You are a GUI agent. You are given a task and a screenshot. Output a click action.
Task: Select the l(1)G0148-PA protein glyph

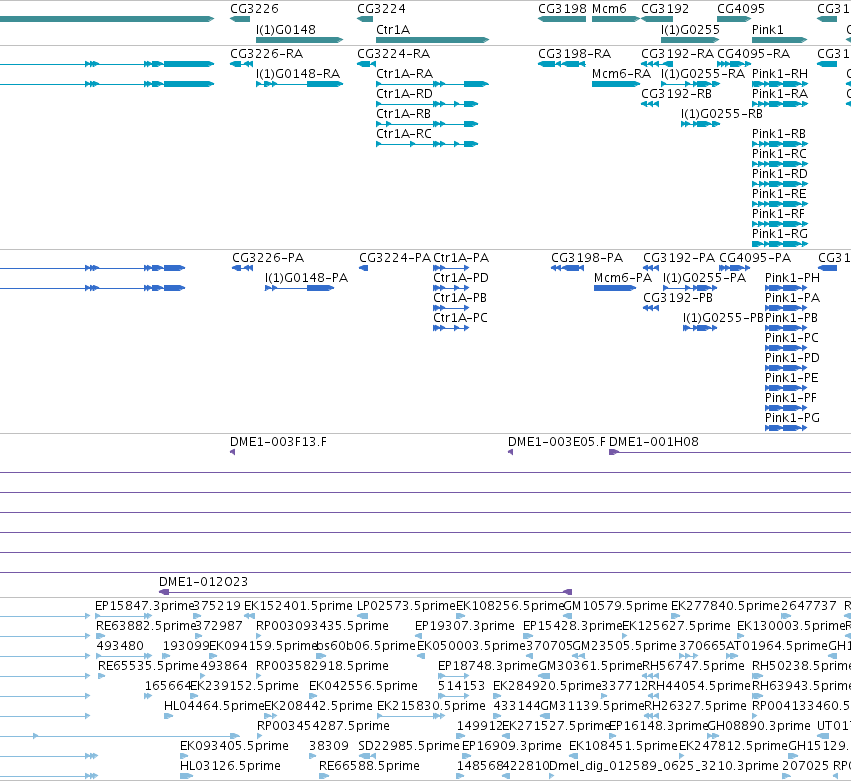(299, 288)
